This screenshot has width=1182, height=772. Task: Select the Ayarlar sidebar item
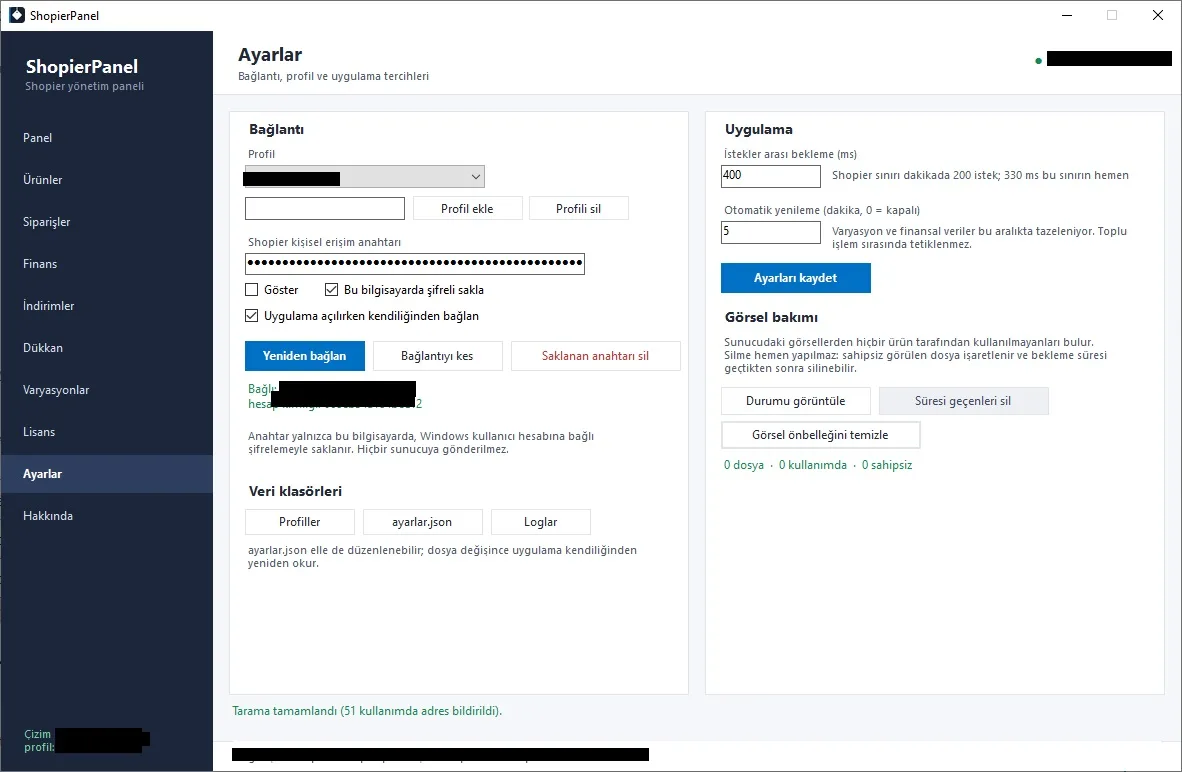click(x=106, y=474)
